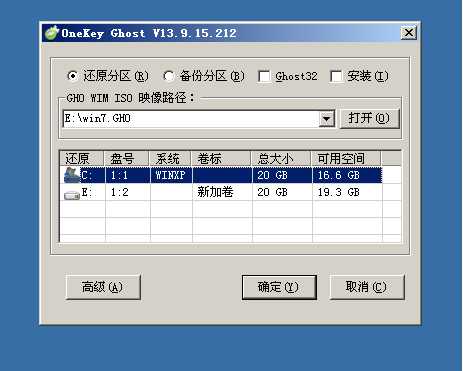
Task: Click the Windows system drive icon for C:
Action: (72, 175)
